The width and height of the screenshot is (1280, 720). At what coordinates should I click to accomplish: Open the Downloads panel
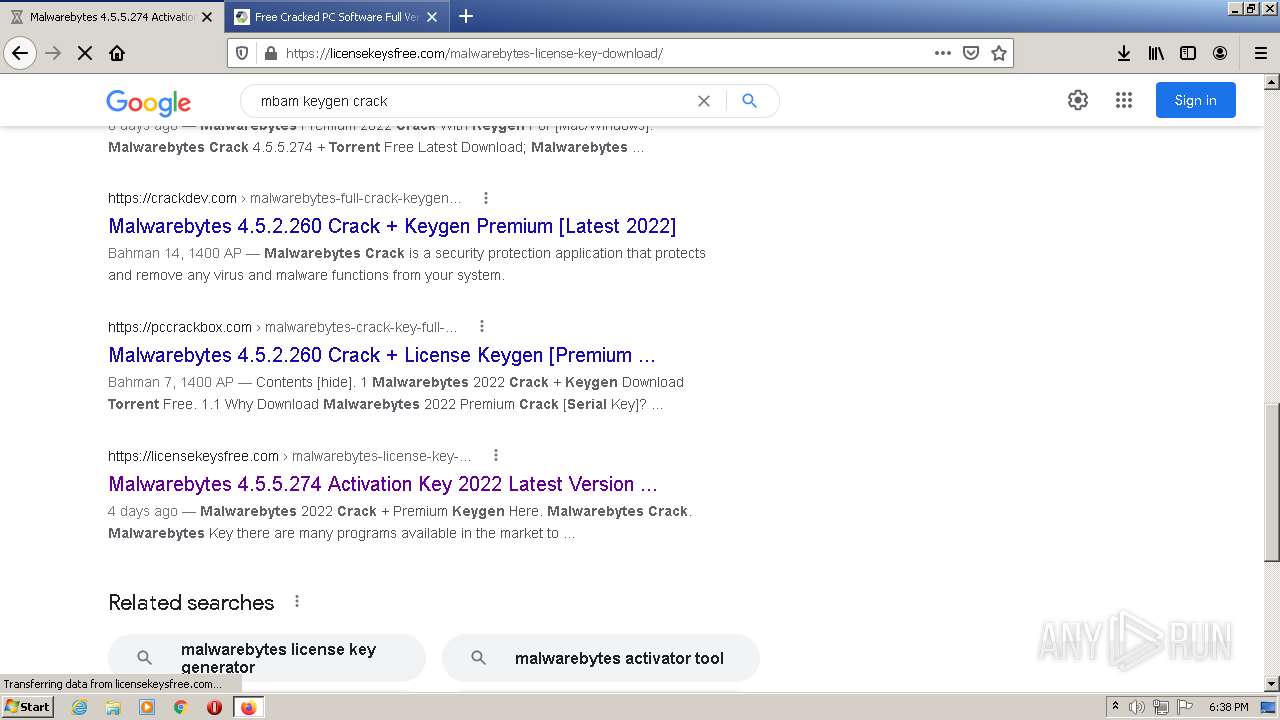(x=1124, y=53)
